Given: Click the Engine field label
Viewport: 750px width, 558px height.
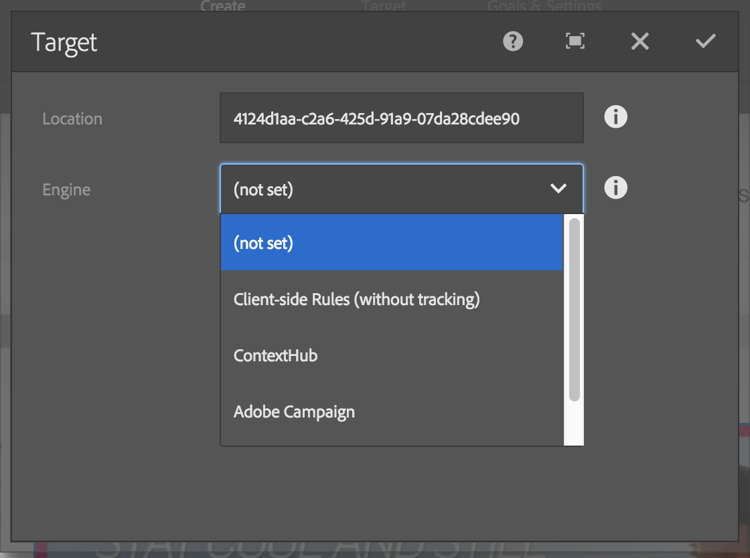Looking at the screenshot, I should pos(66,189).
